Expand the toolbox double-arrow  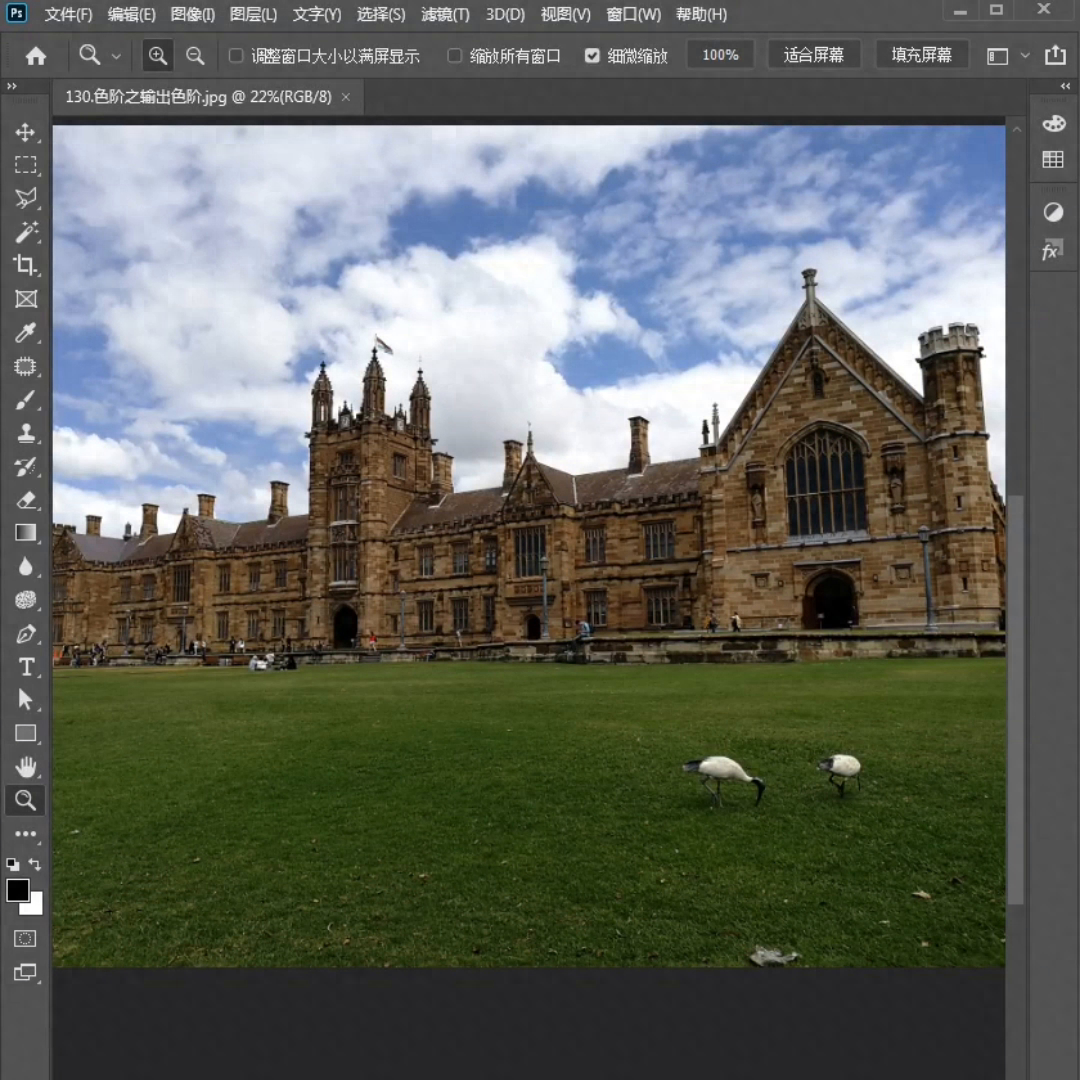pyautogui.click(x=12, y=86)
